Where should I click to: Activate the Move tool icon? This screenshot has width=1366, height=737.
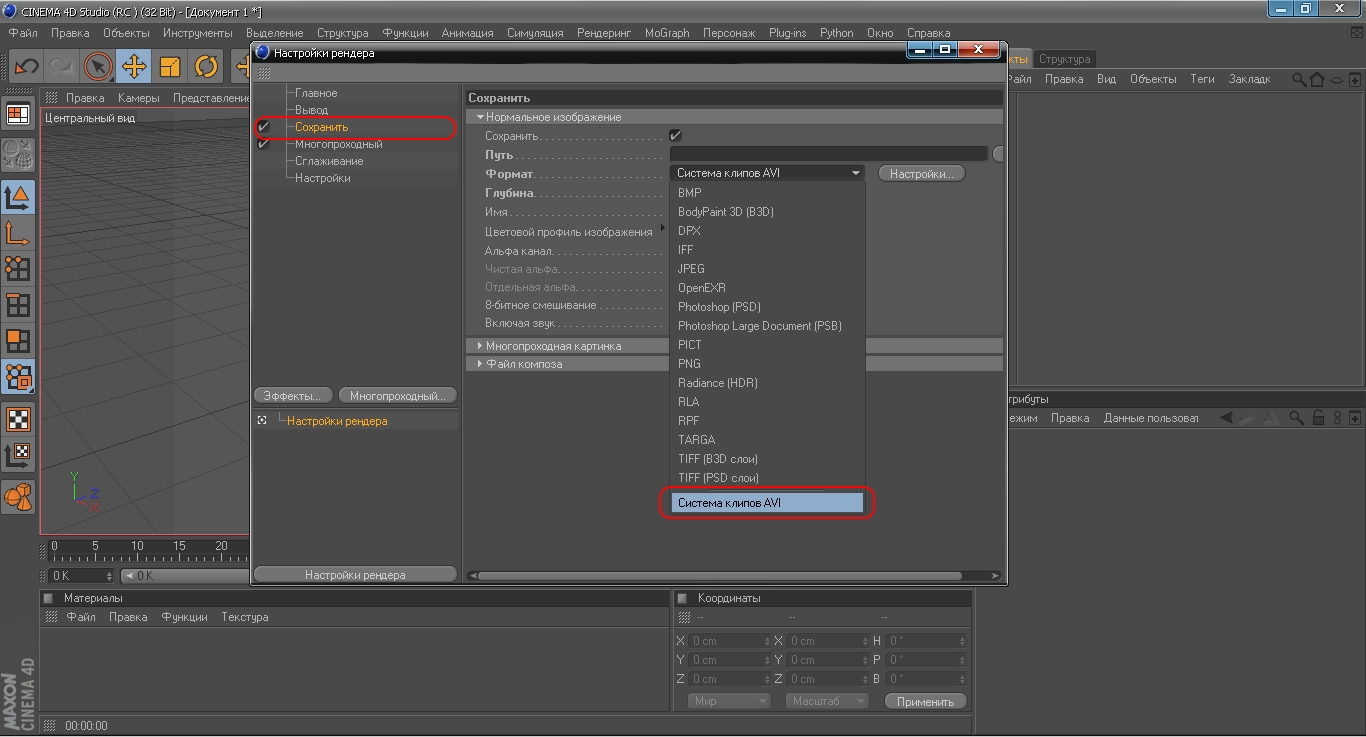(133, 67)
